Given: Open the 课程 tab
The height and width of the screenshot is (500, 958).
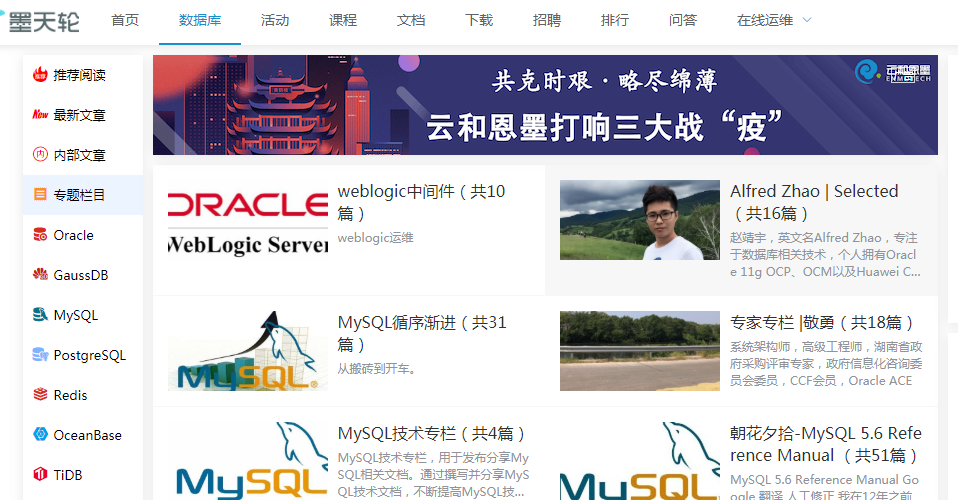Looking at the screenshot, I should coord(343,20).
